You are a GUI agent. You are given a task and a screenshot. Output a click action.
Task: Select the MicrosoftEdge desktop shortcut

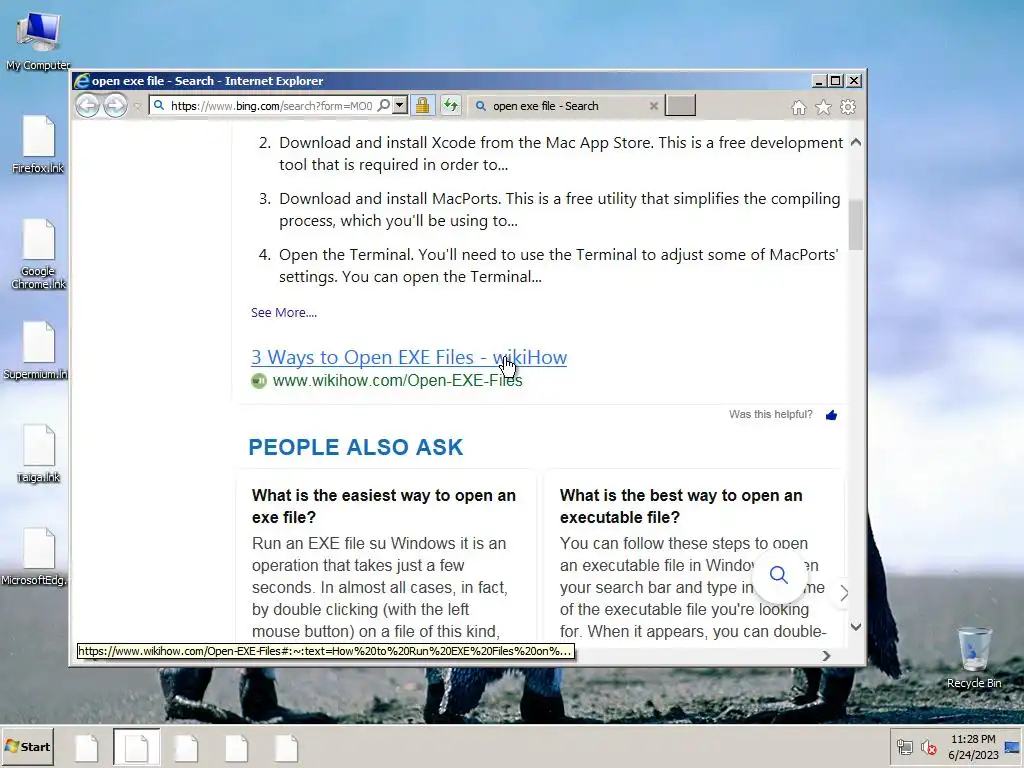pos(35,557)
